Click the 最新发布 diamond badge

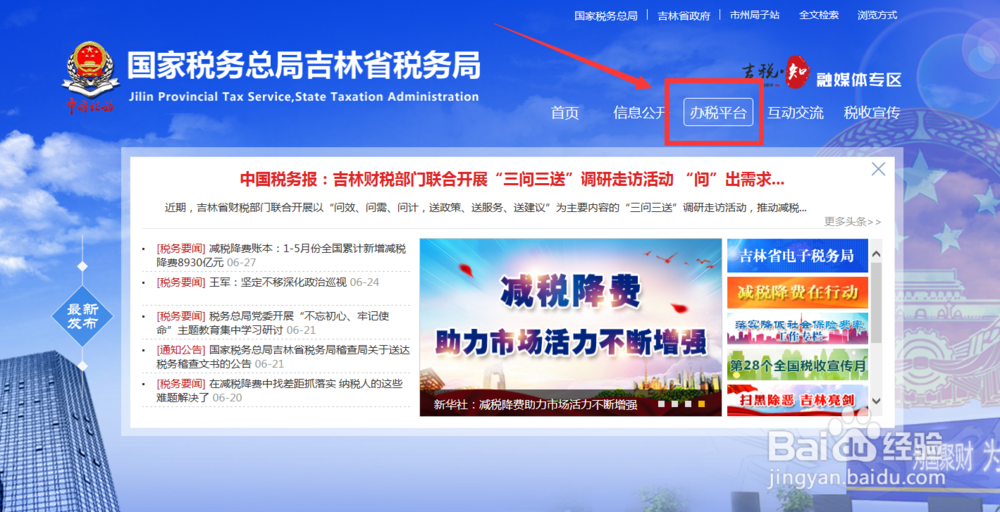tap(82, 316)
